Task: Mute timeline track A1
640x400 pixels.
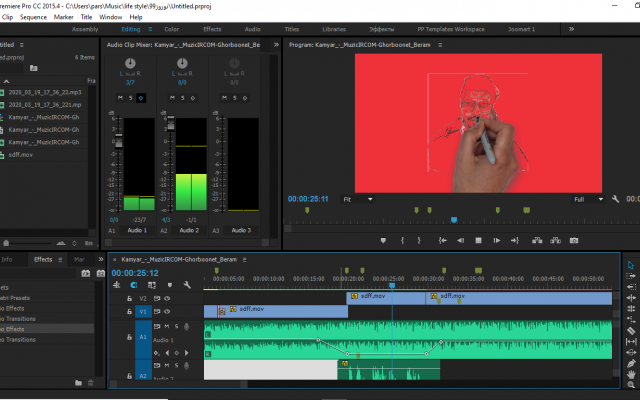Action: point(167,326)
